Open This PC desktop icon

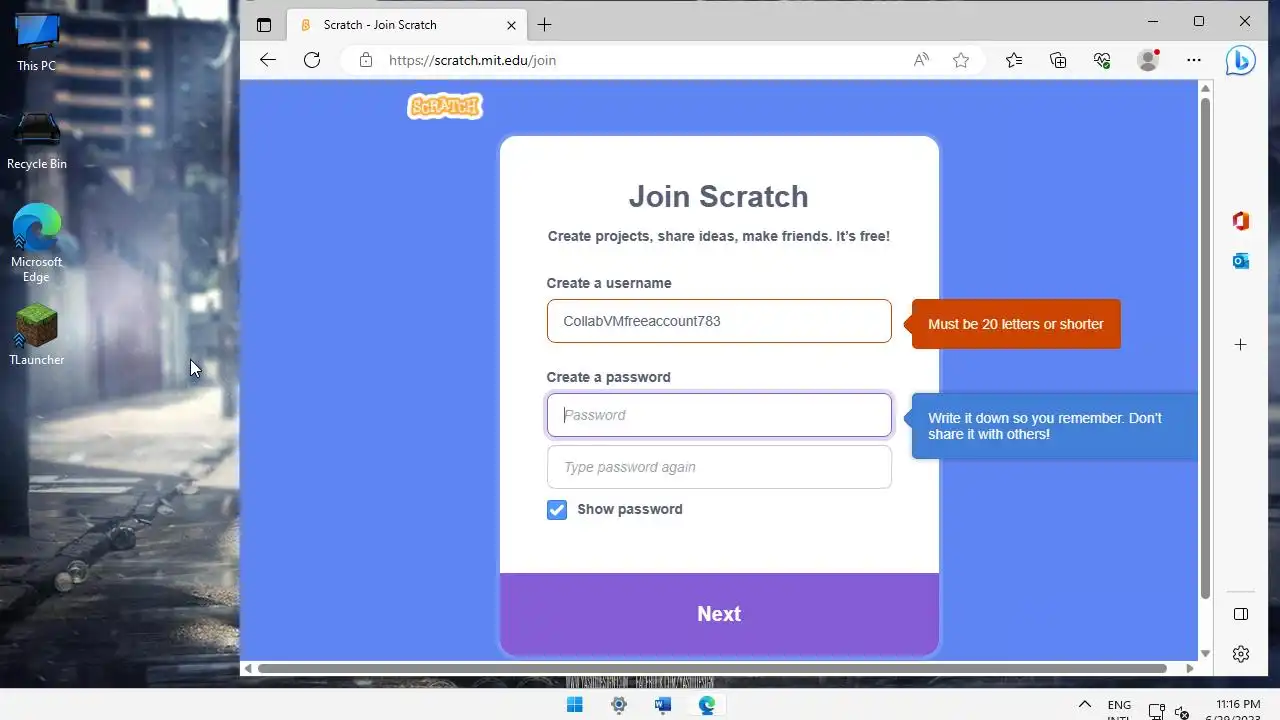coord(37,43)
